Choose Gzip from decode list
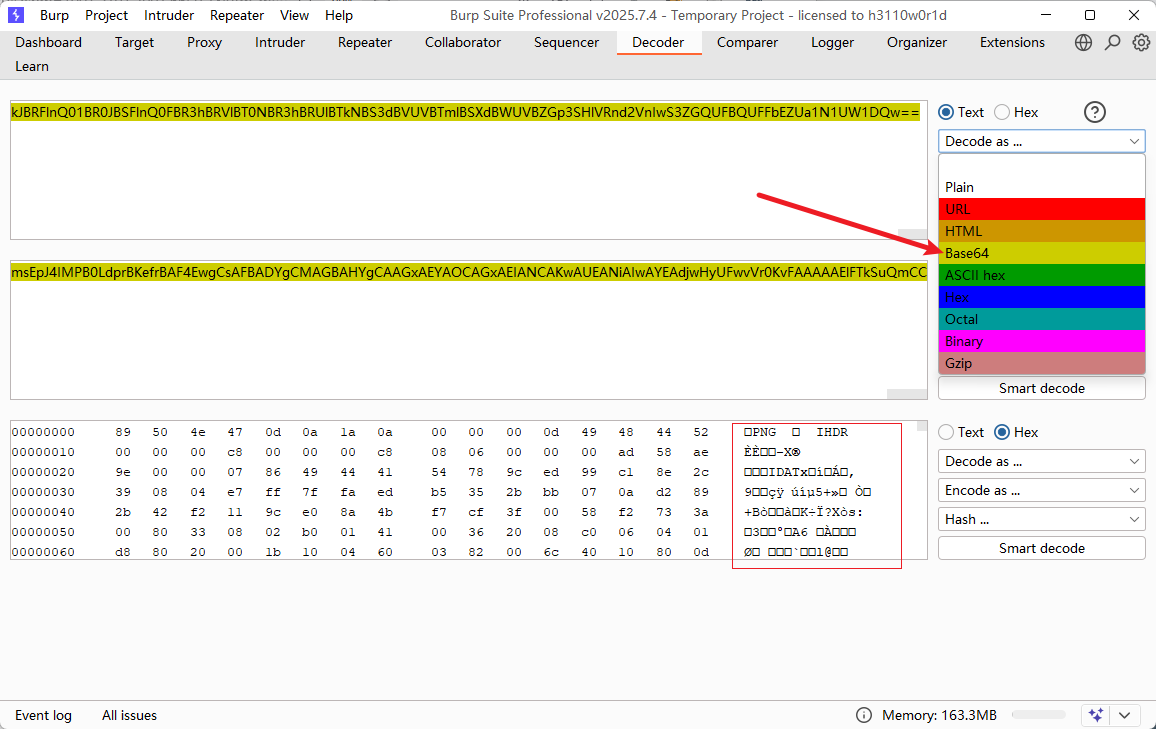Image resolution: width=1156 pixels, height=729 pixels. coord(1042,363)
